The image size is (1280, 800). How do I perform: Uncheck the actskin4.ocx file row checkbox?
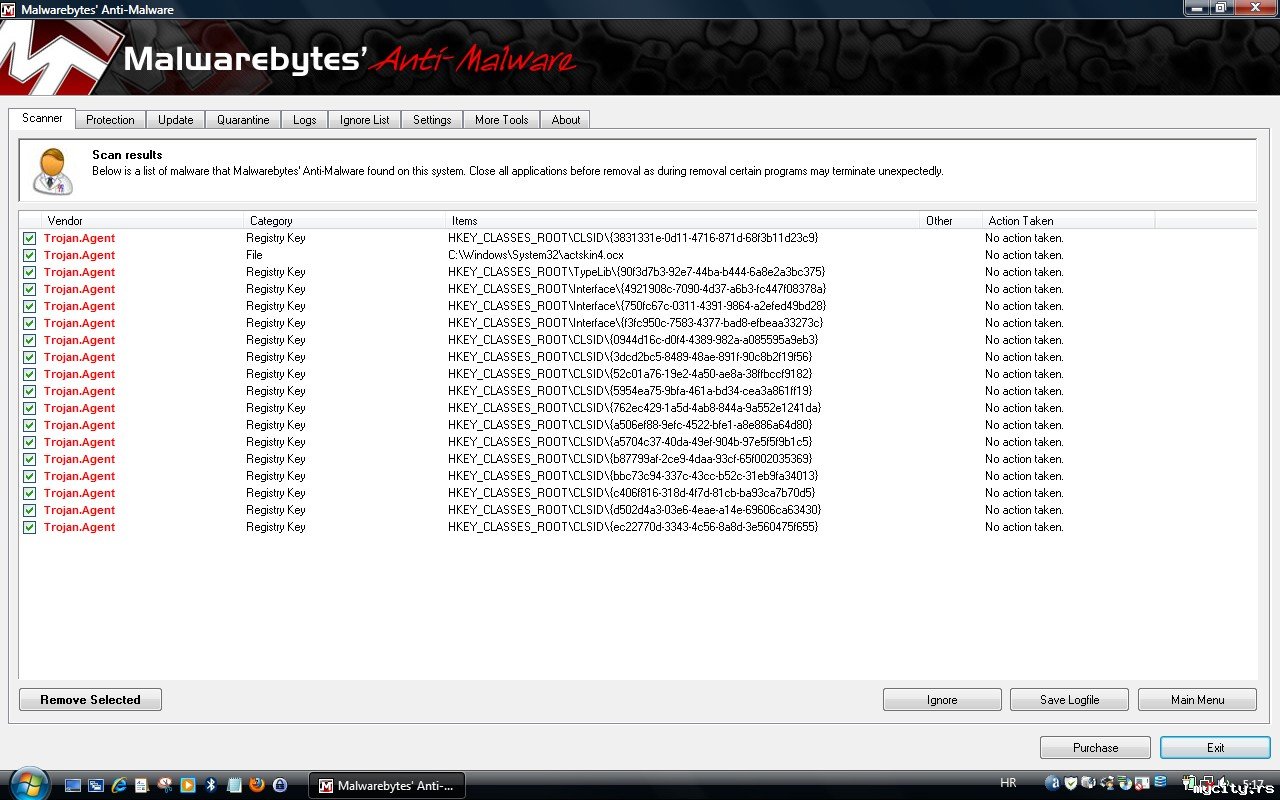pyautogui.click(x=30, y=255)
